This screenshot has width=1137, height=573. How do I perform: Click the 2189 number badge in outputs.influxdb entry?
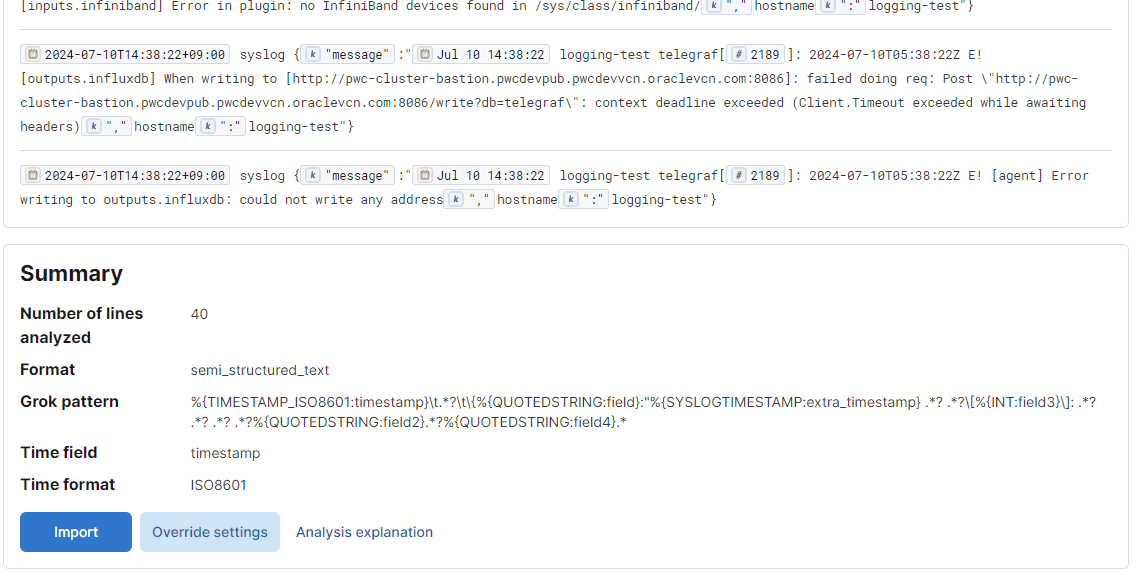point(756,54)
